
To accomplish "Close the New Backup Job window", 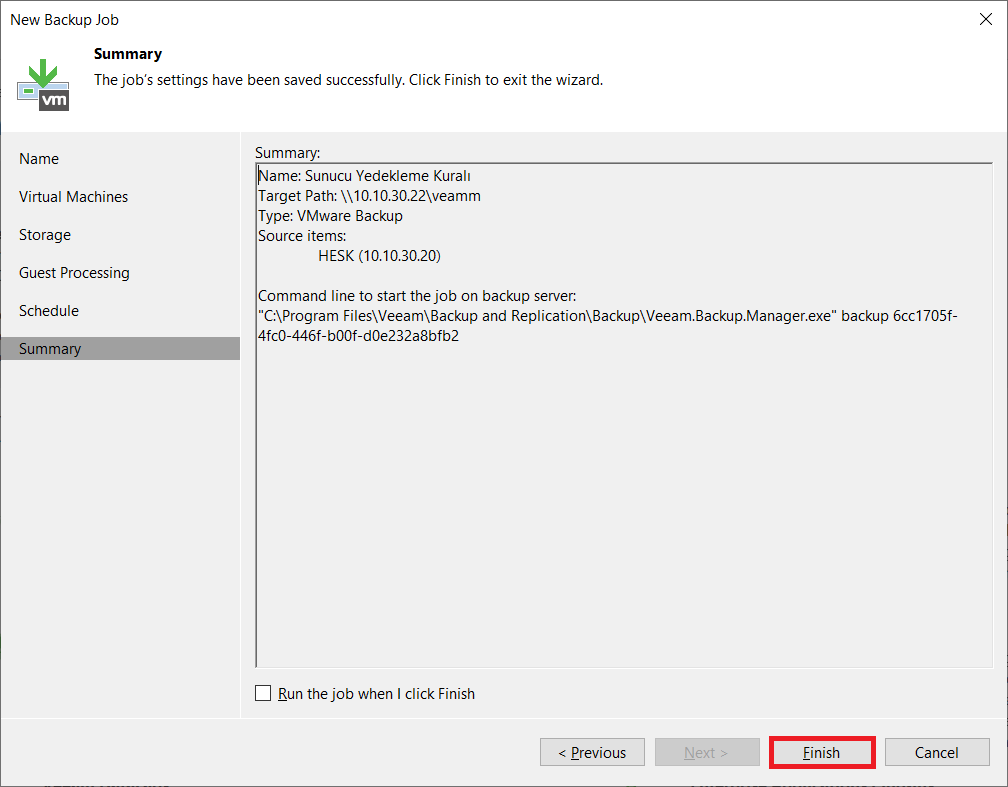I will [985, 19].
